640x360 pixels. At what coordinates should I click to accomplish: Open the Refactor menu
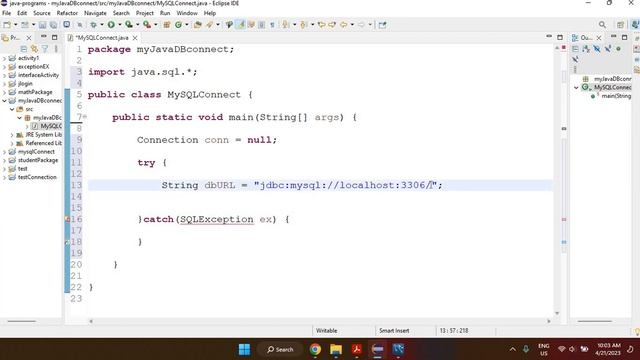[x=67, y=13]
